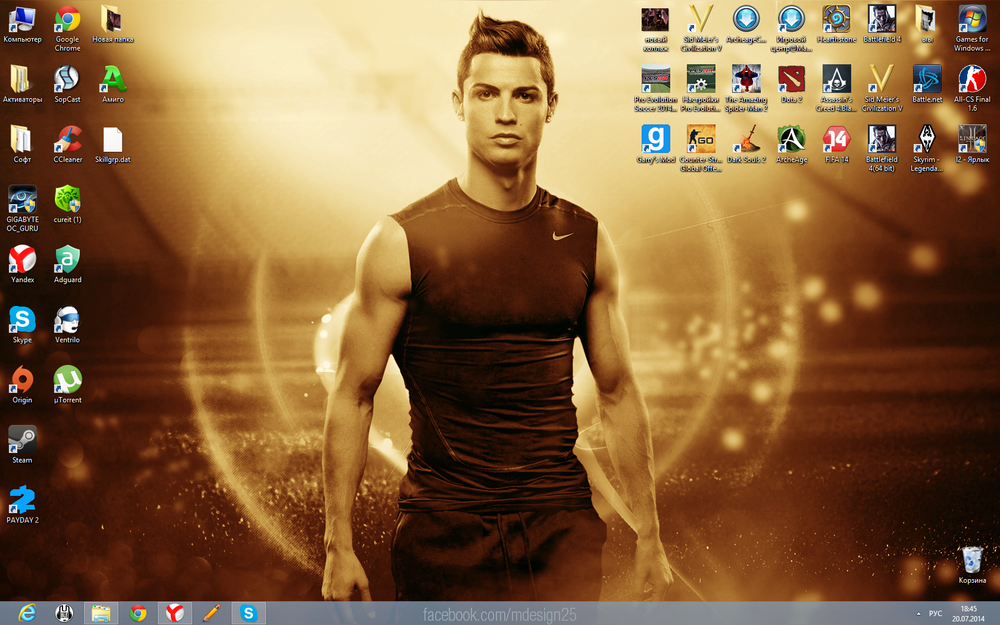Open the Battle.net shortcut

pyautogui.click(x=927, y=80)
